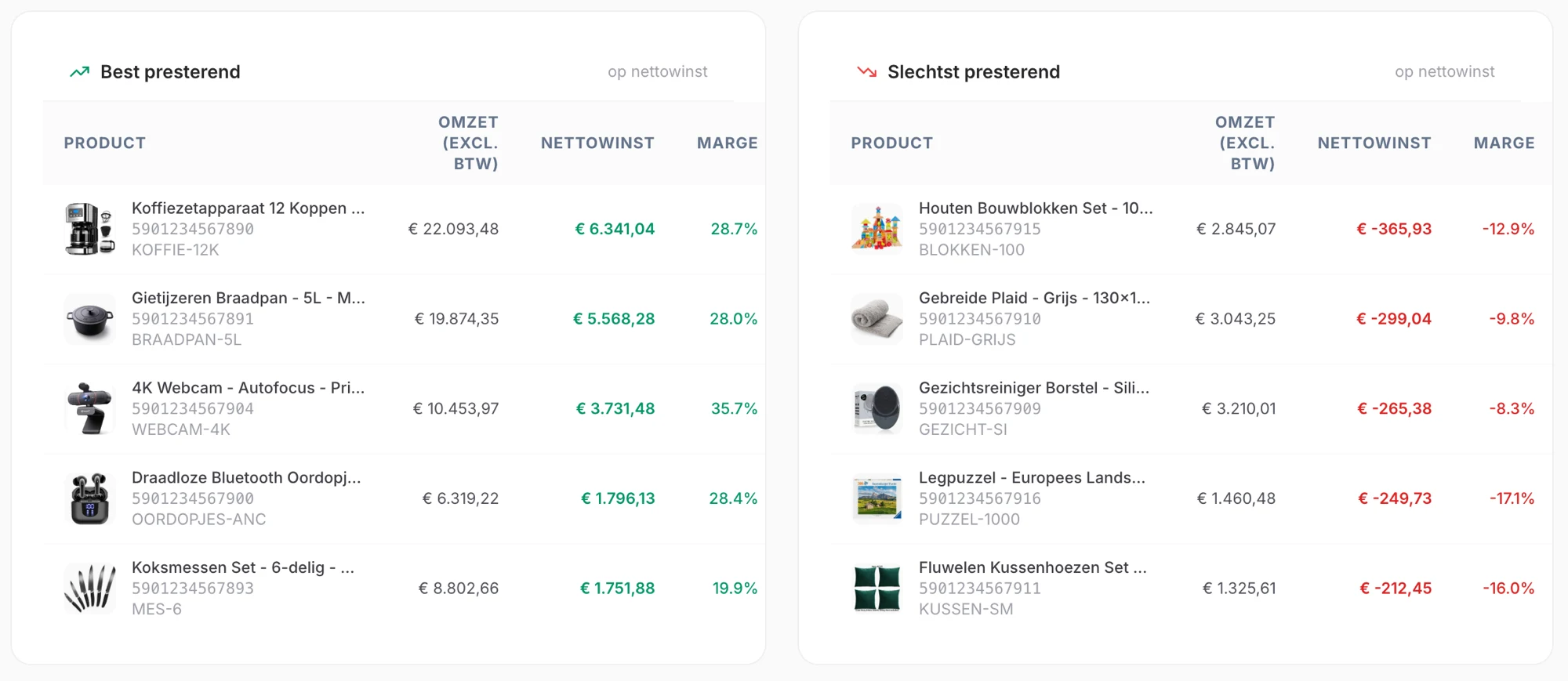Image resolution: width=1568 pixels, height=681 pixels.
Task: Select SKU 'PUZZEL-1000'
Action: 970,520
